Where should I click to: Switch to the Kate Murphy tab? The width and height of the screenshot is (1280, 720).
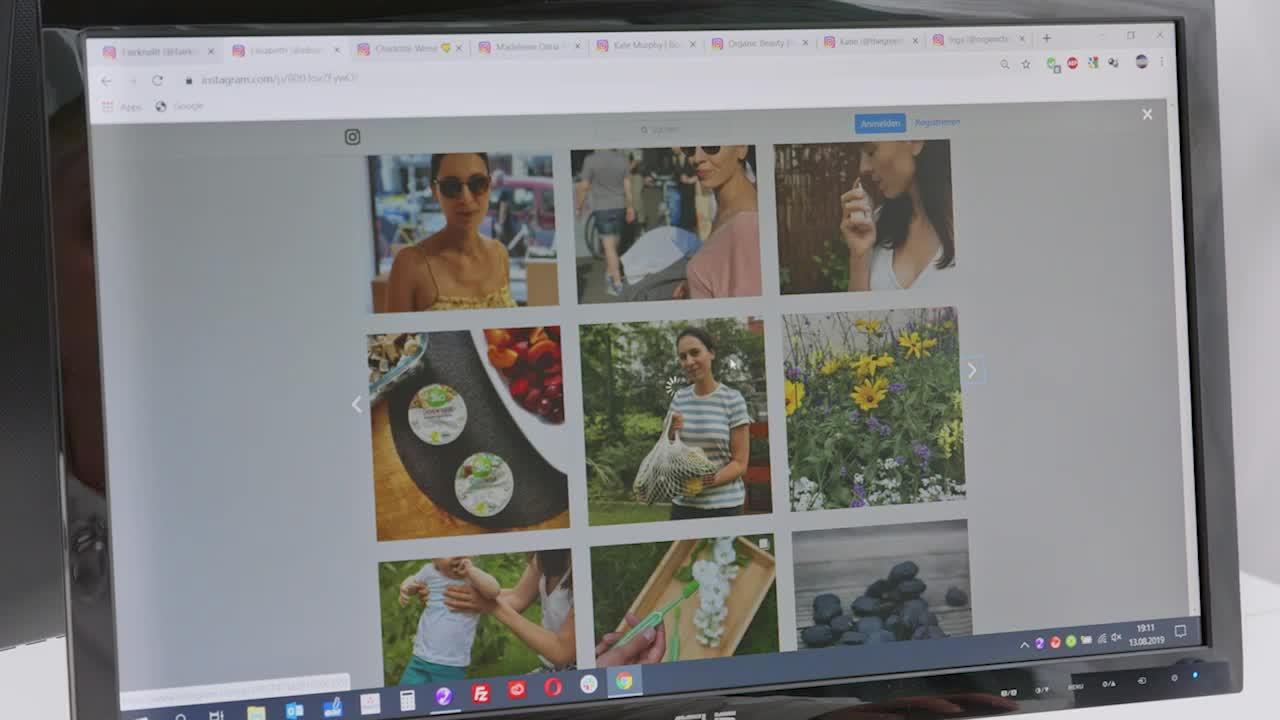pyautogui.click(x=645, y=45)
